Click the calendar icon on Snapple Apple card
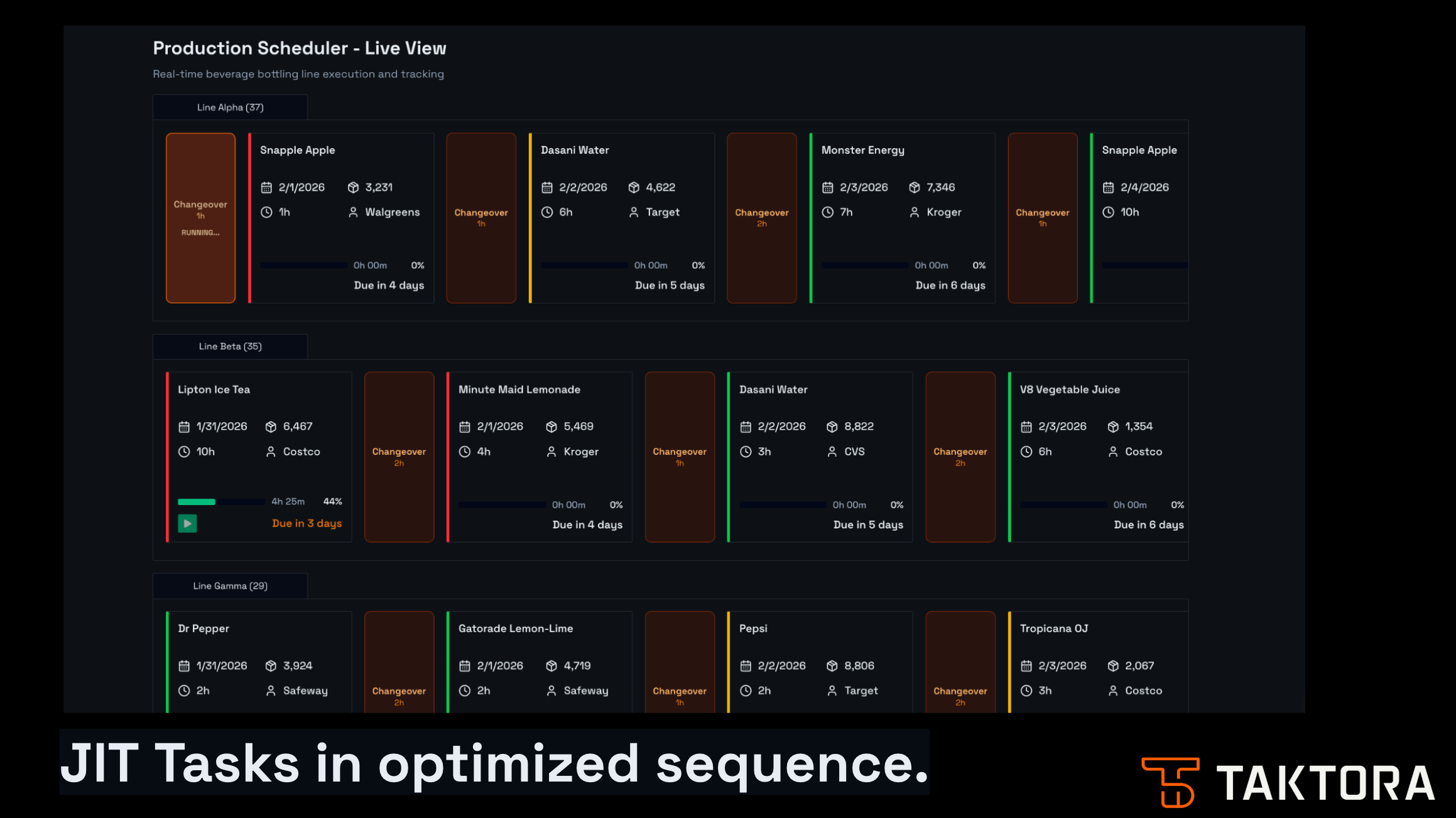The image size is (1456, 818). pos(266,187)
